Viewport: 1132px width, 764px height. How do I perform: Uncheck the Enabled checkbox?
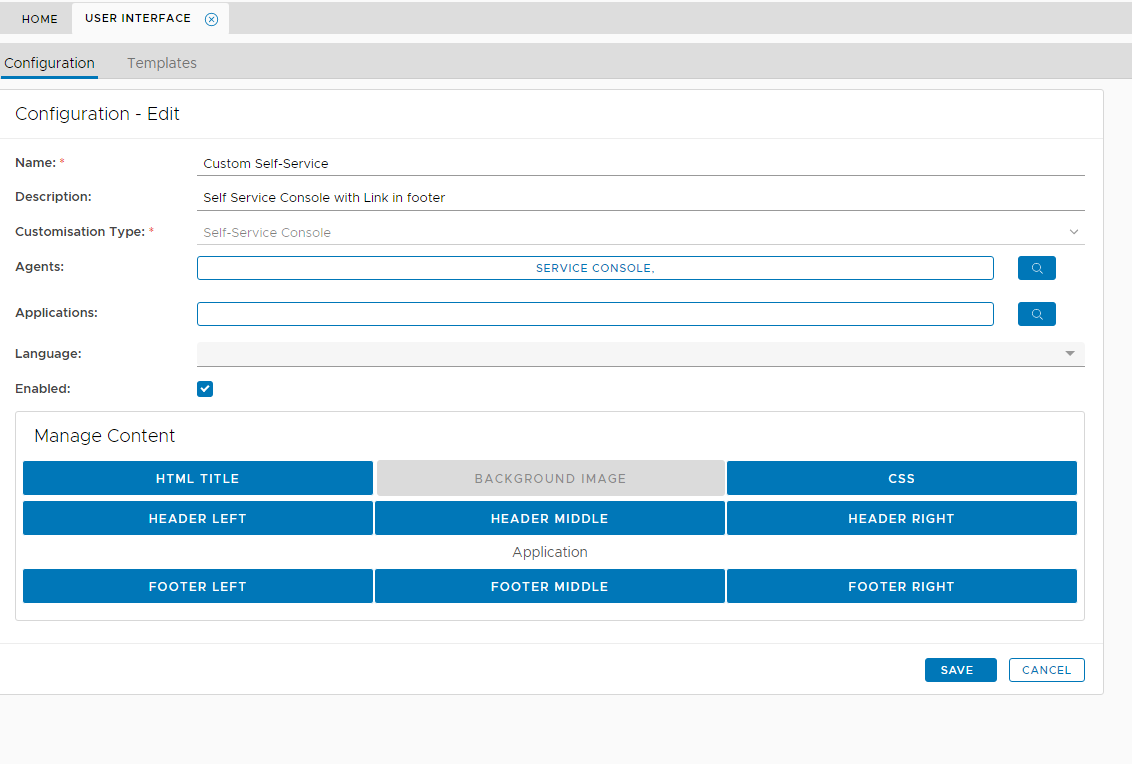point(205,389)
